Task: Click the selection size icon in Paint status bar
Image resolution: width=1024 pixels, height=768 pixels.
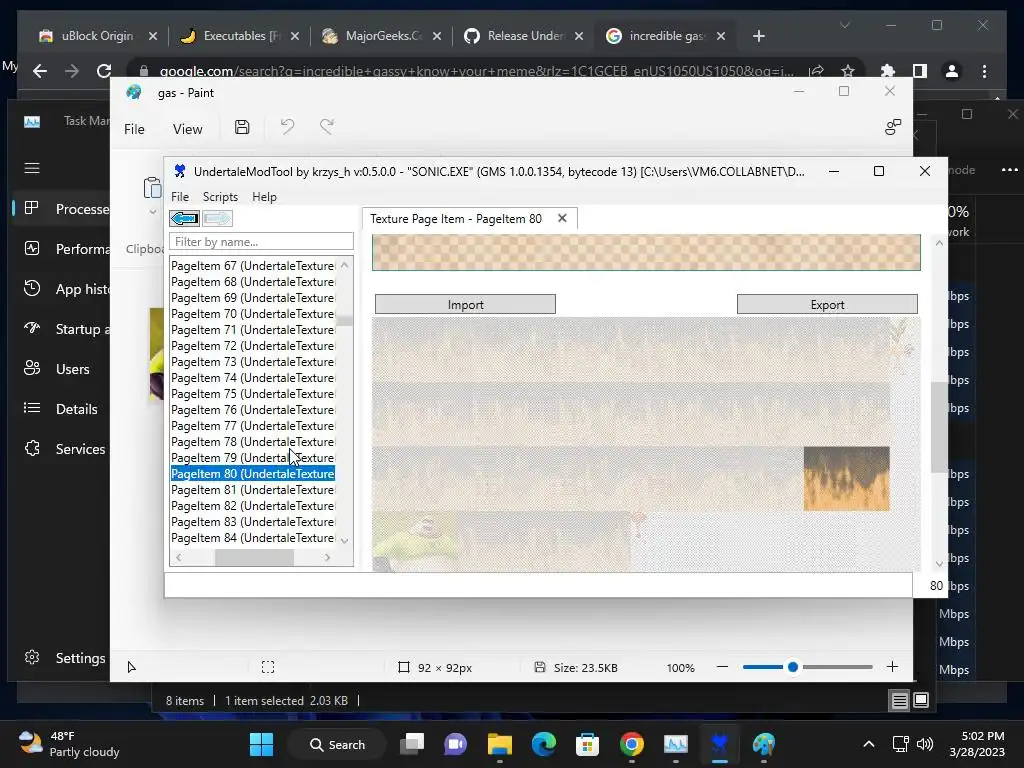Action: [x=268, y=667]
